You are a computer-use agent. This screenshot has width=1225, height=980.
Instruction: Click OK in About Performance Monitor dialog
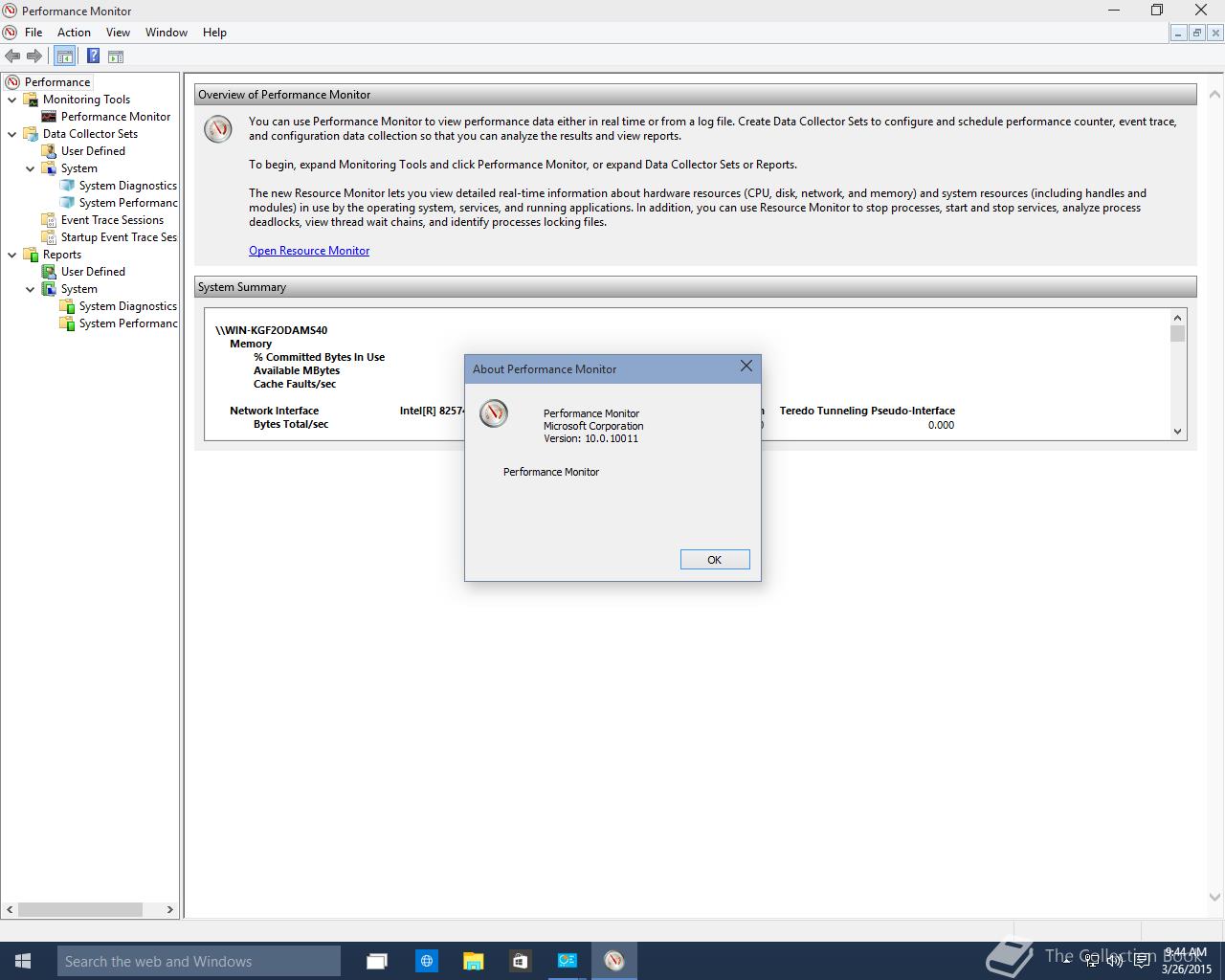coord(715,560)
